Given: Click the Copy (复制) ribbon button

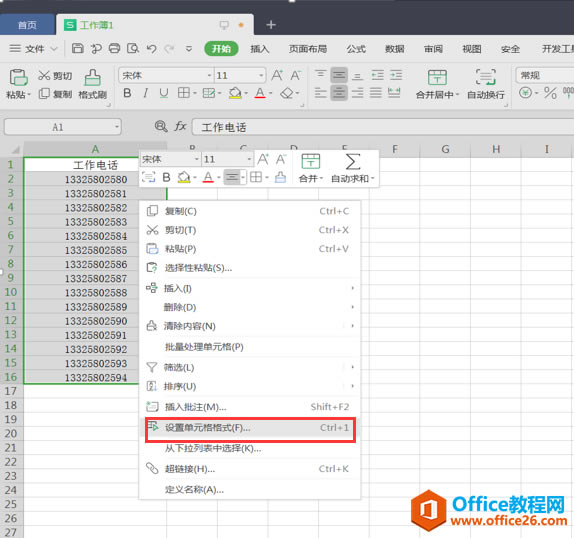Looking at the screenshot, I should [x=55, y=94].
